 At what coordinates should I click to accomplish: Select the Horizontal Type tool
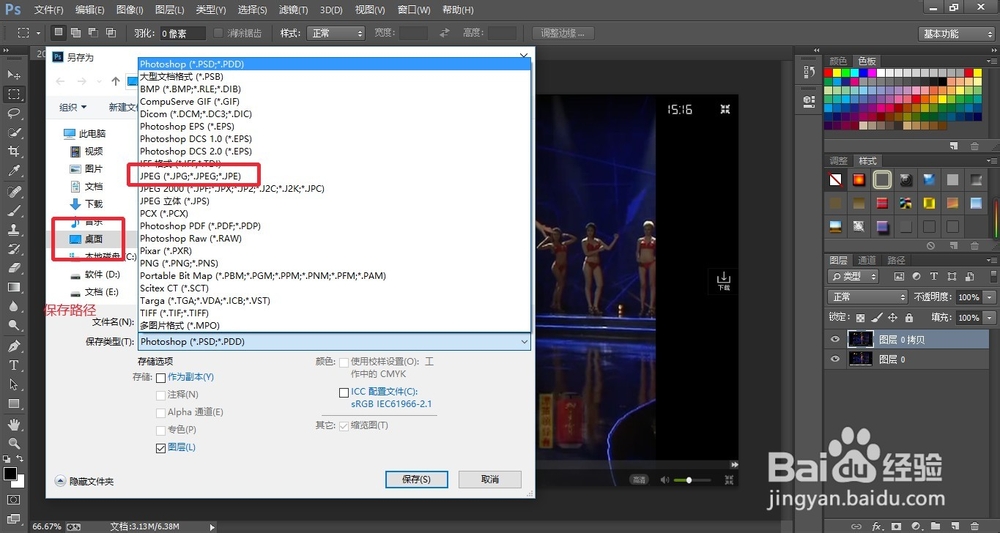13,365
